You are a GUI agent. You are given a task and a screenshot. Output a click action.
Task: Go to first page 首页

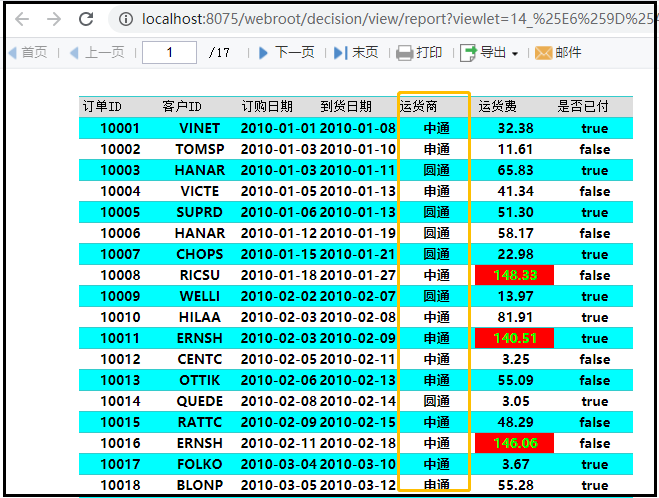[x=28, y=53]
